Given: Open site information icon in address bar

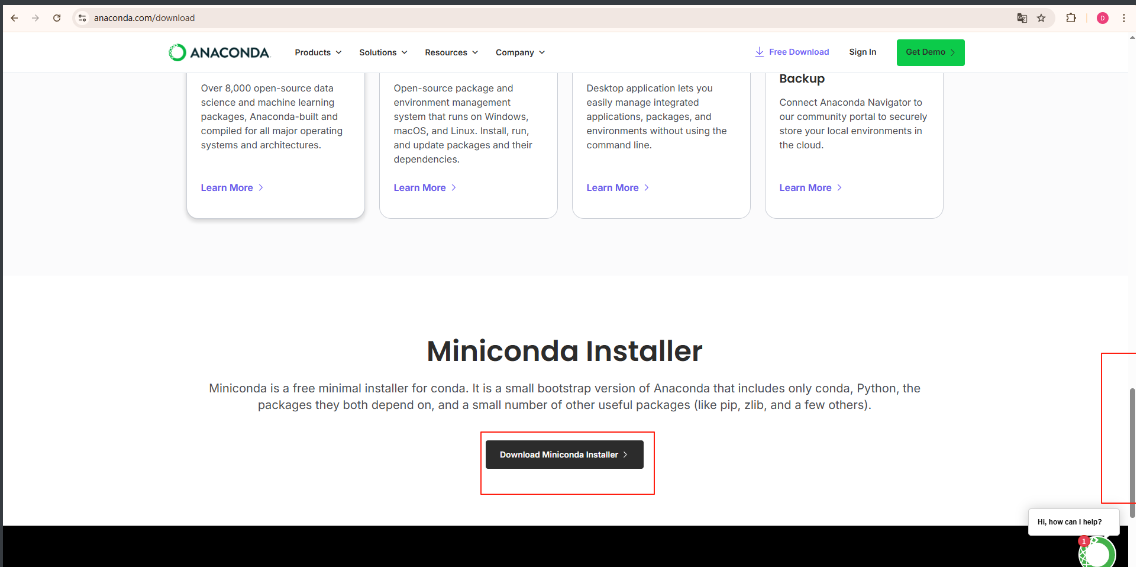Looking at the screenshot, I should [83, 18].
